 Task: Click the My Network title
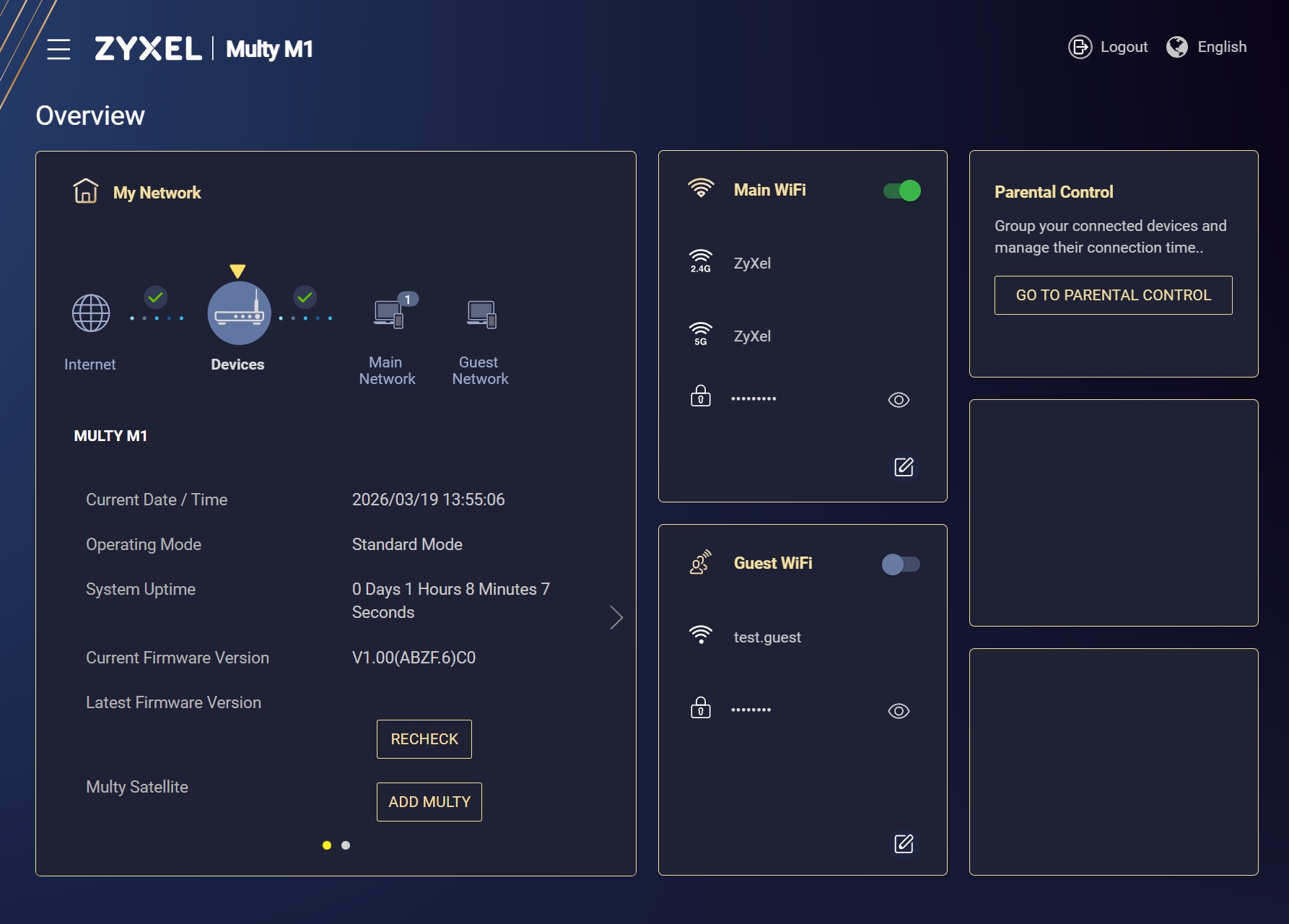157,193
